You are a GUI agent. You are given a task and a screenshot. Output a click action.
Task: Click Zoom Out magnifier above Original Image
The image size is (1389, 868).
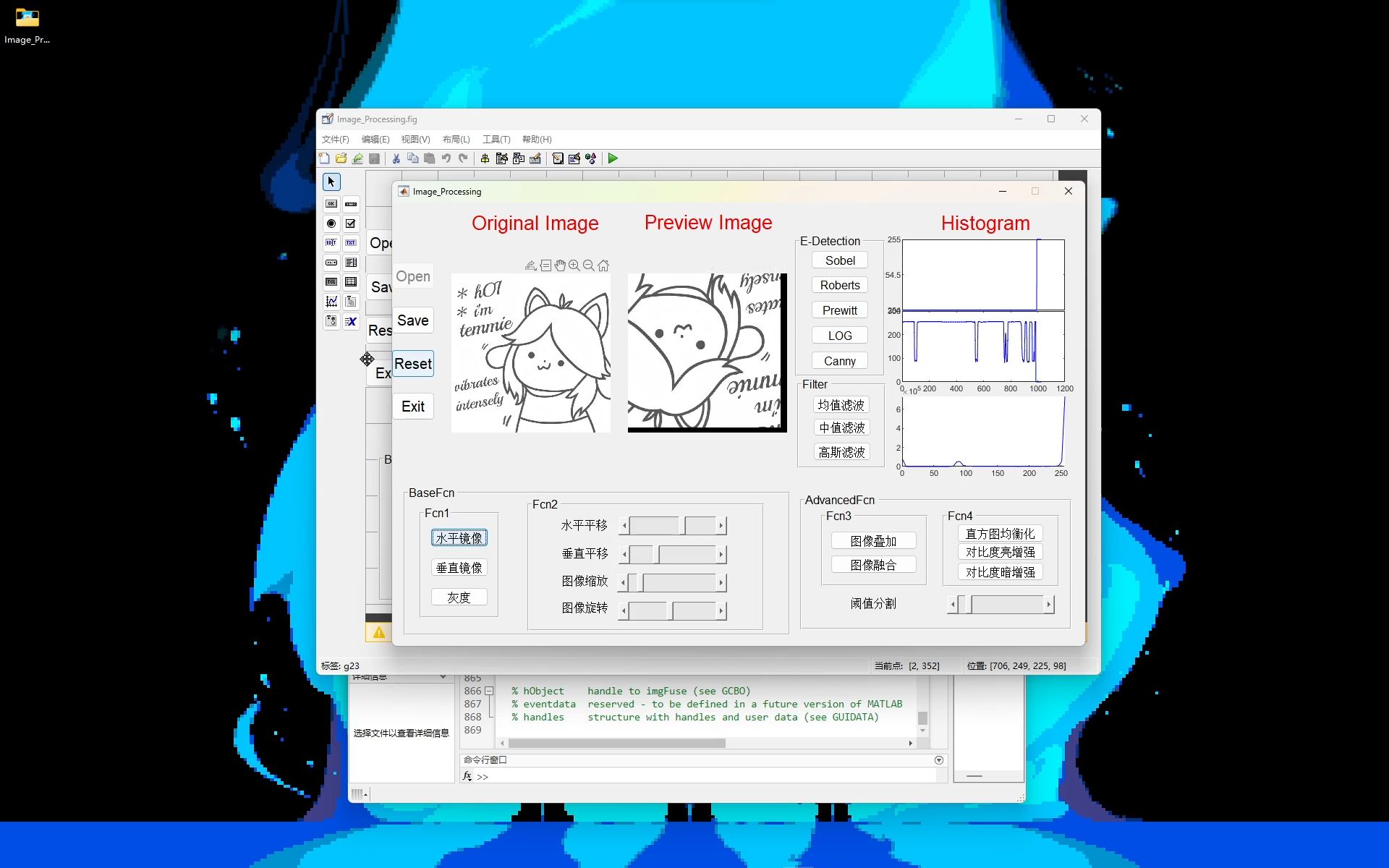pos(589,265)
